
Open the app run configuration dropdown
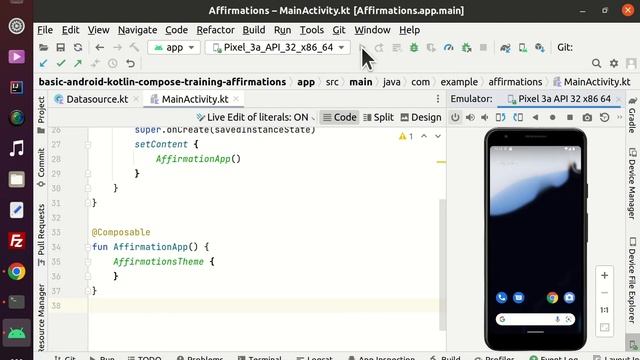point(174,47)
